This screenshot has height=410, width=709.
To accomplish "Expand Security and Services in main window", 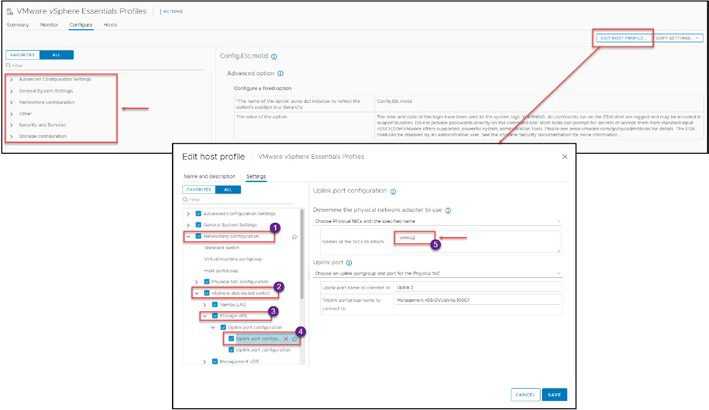I will click(11, 125).
